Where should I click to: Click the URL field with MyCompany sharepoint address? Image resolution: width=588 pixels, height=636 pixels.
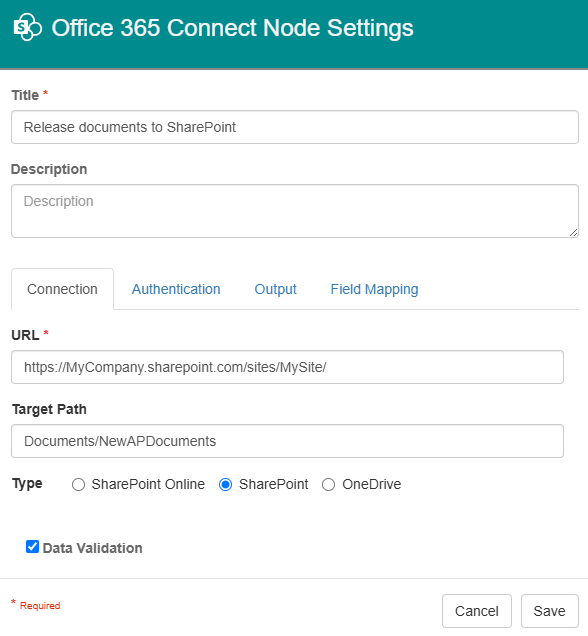tap(288, 367)
